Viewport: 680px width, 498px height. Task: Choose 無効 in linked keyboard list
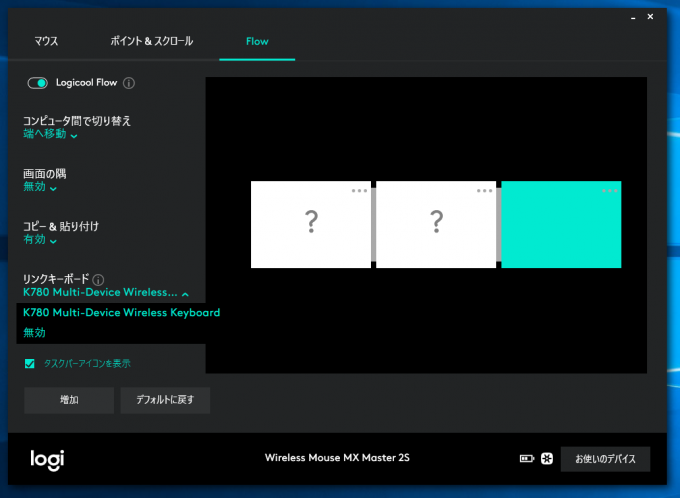click(x=34, y=333)
